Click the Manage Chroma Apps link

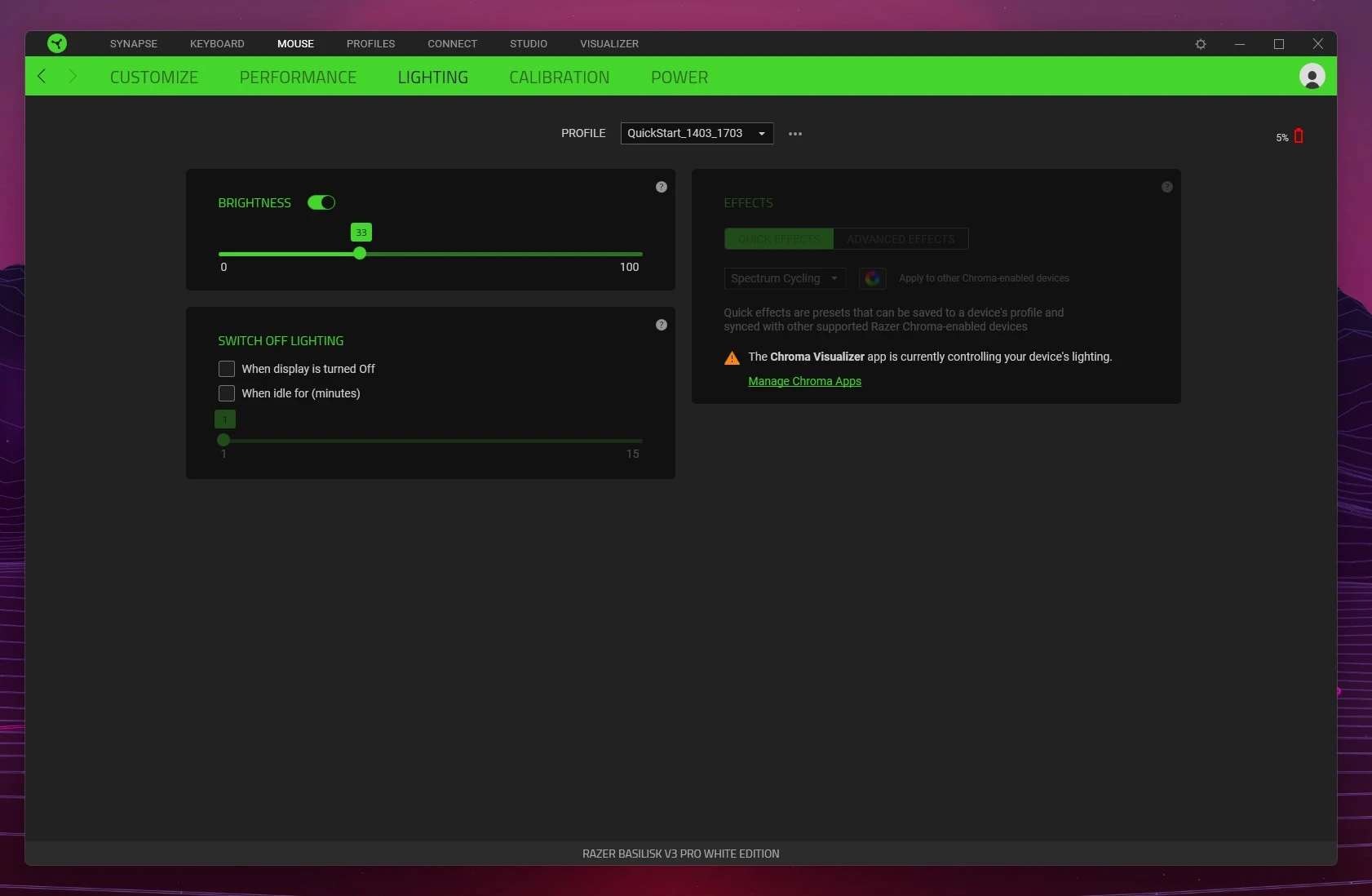point(804,381)
